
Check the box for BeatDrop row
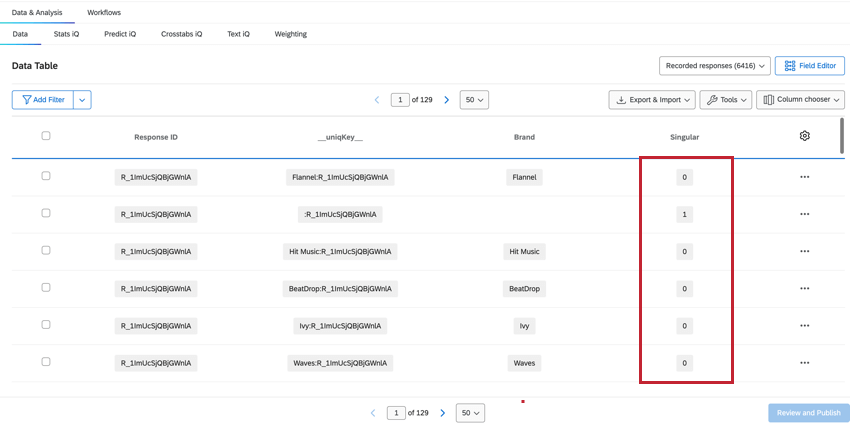[46, 288]
